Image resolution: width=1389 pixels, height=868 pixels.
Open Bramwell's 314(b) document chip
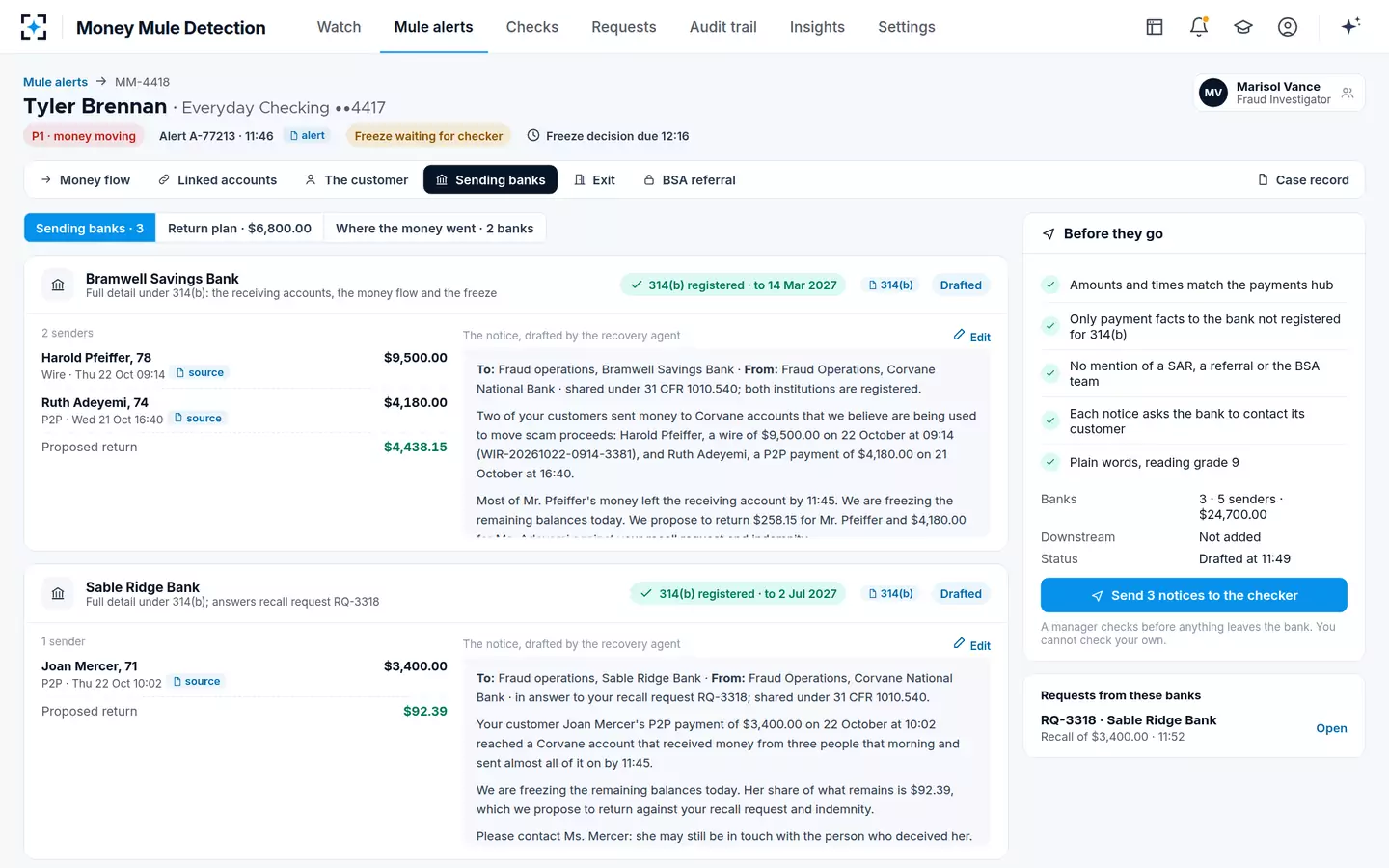tap(890, 285)
